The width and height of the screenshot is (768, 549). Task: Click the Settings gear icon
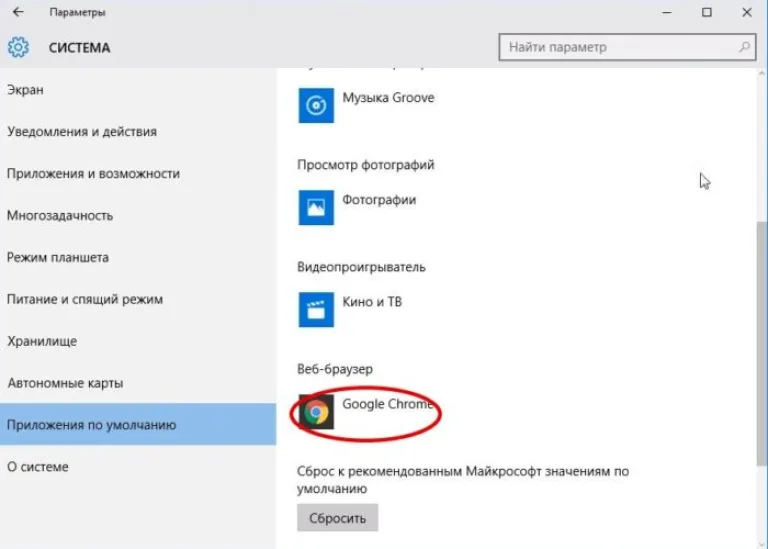point(18,48)
